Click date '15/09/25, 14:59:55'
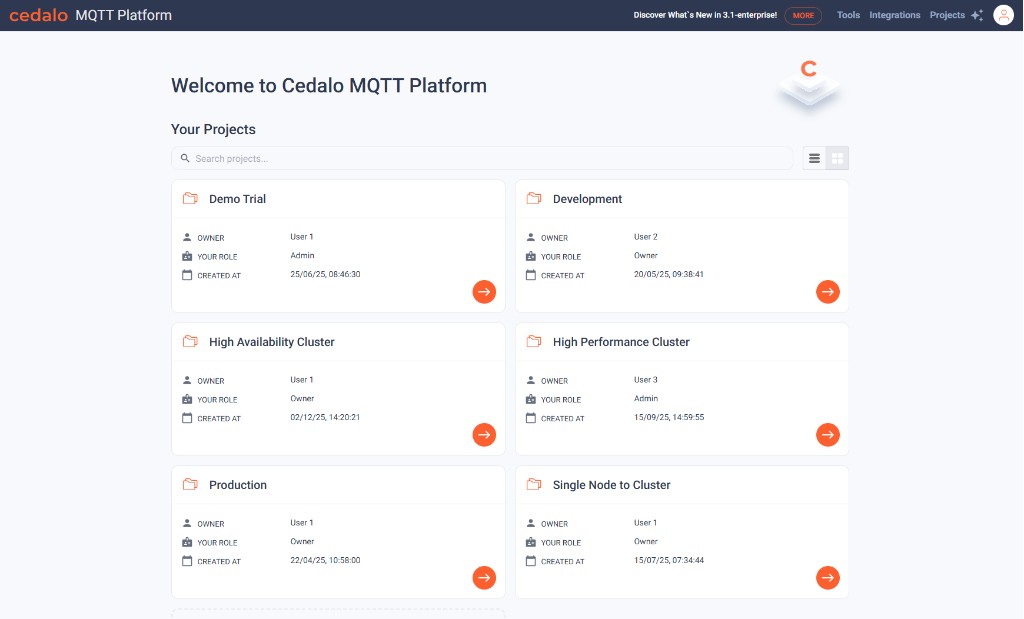The height and width of the screenshot is (619, 1024). 669,417
